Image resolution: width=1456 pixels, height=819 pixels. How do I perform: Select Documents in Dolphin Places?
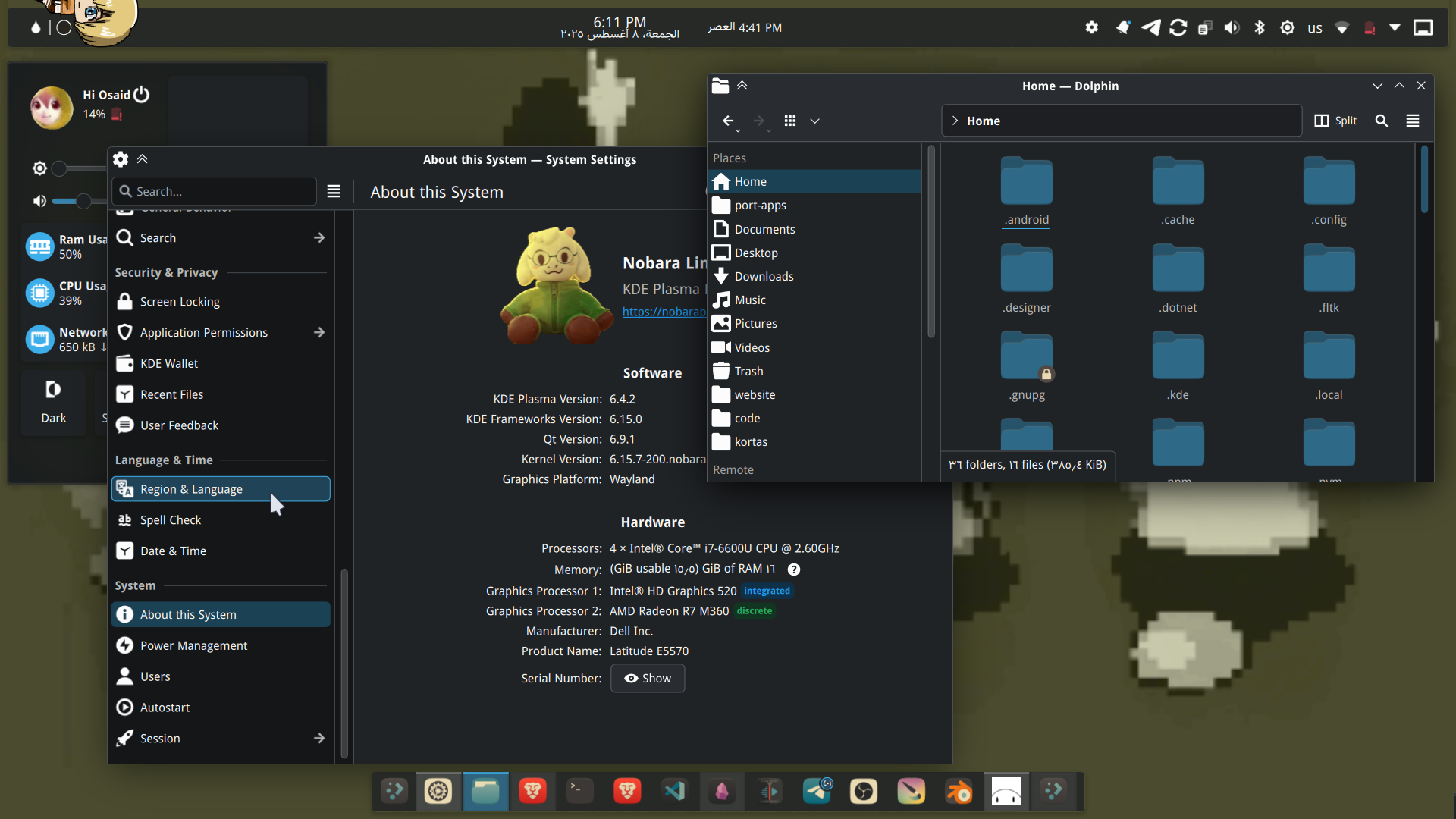815,230
